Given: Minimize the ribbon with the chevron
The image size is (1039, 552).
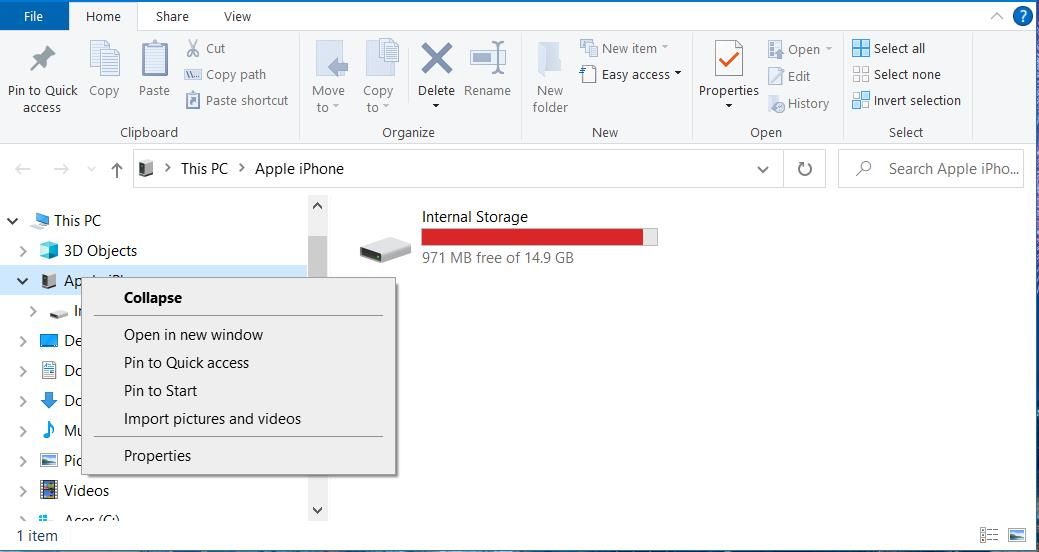Looking at the screenshot, I should click(x=996, y=16).
